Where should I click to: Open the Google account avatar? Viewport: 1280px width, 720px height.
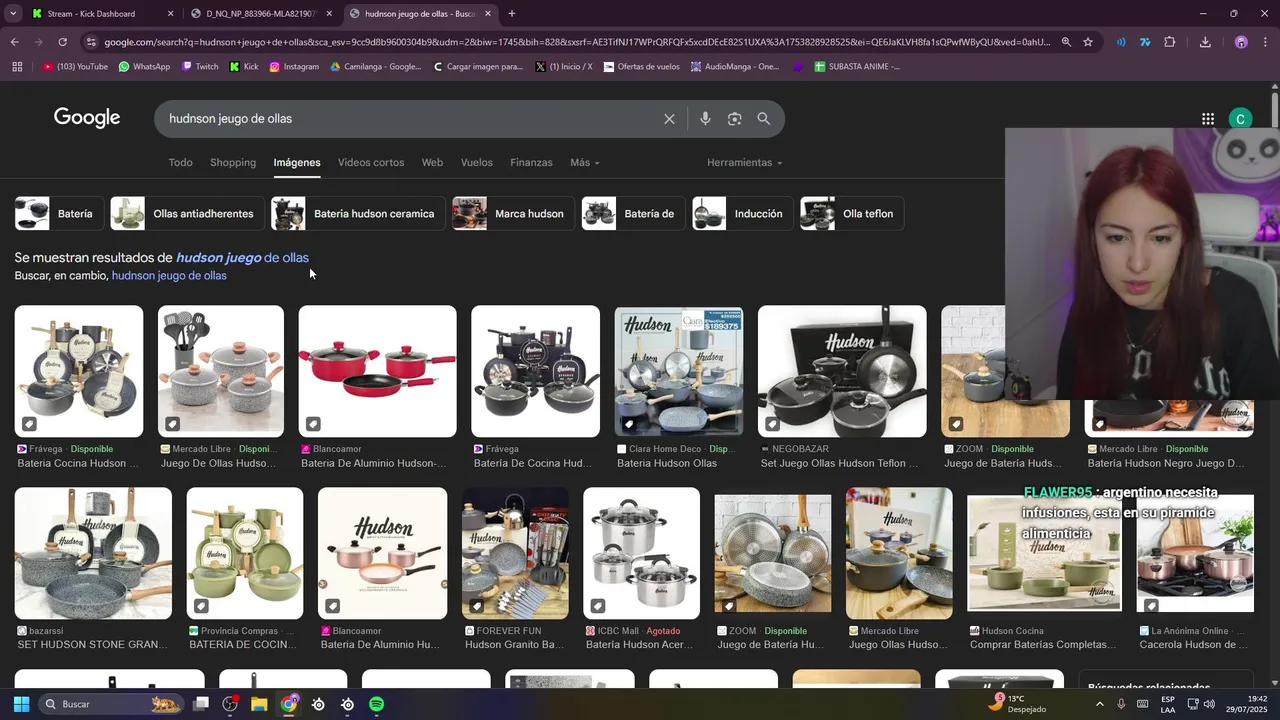pos(1240,119)
